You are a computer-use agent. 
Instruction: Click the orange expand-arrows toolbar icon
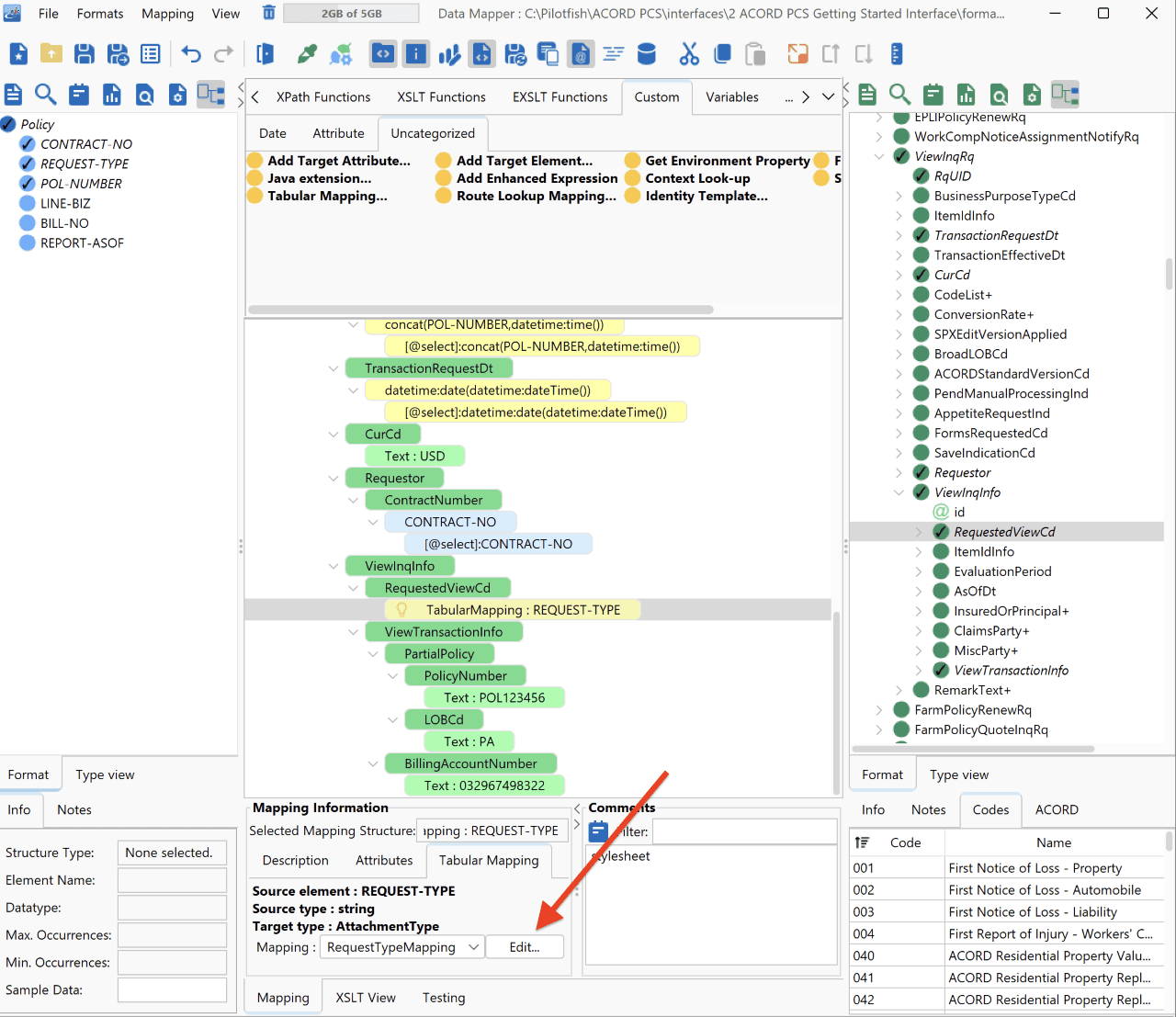tap(797, 54)
